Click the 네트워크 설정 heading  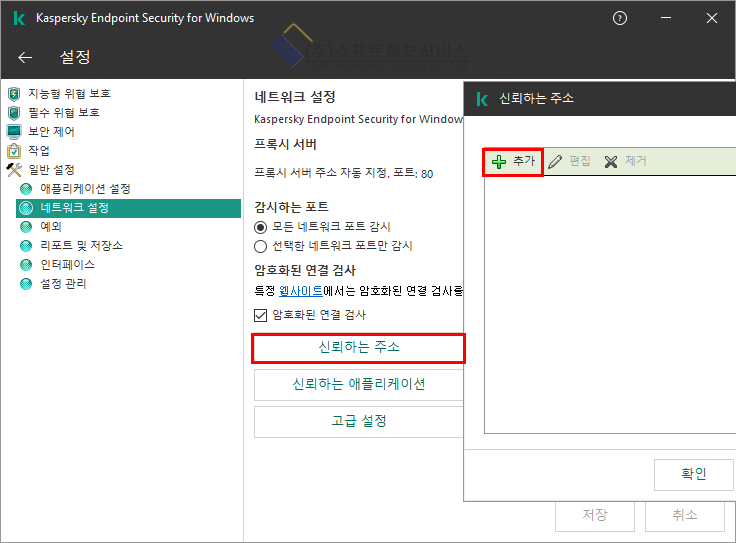(295, 97)
